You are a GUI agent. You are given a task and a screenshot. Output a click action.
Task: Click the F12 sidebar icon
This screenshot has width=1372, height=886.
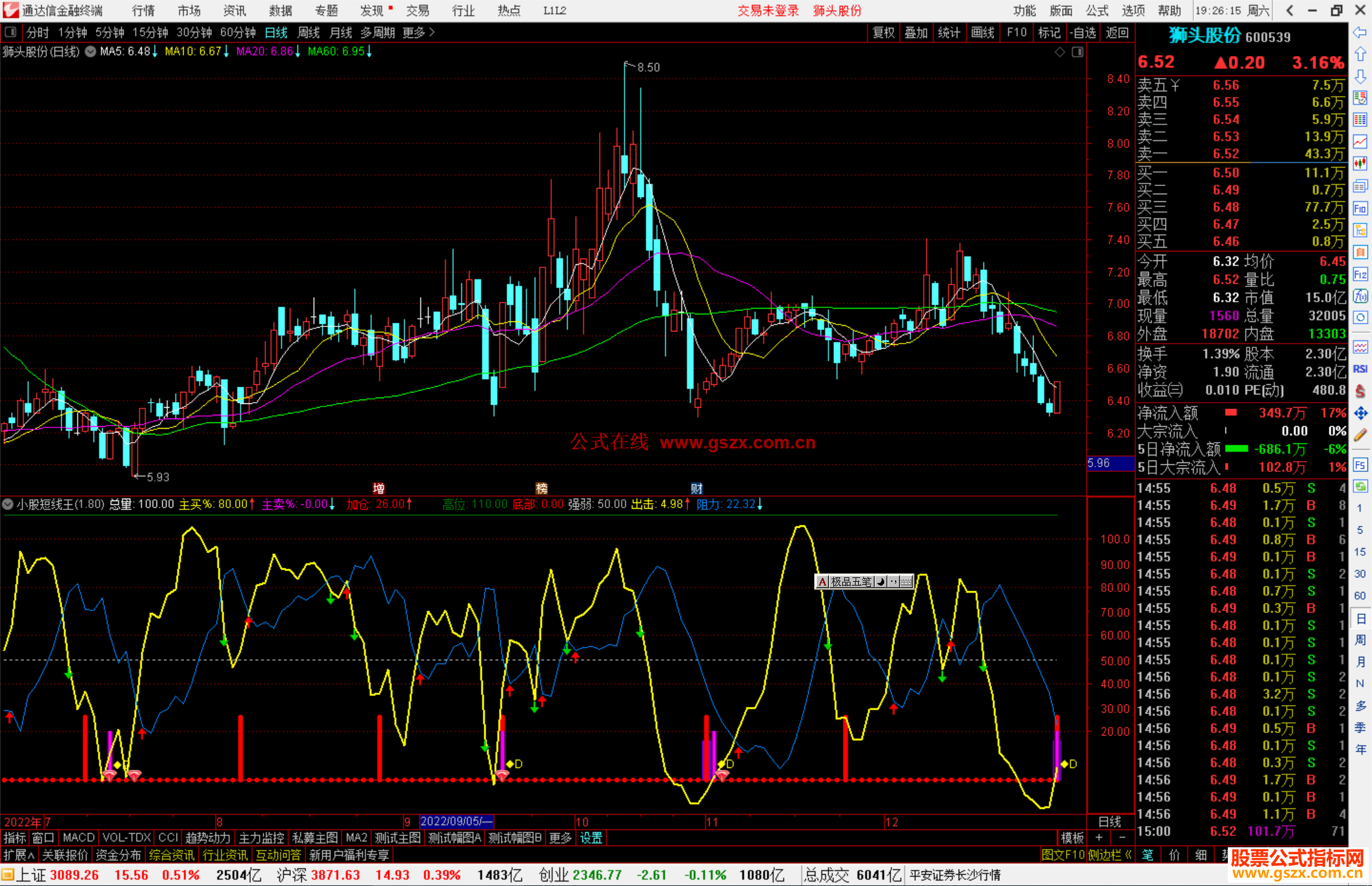(x=1360, y=274)
